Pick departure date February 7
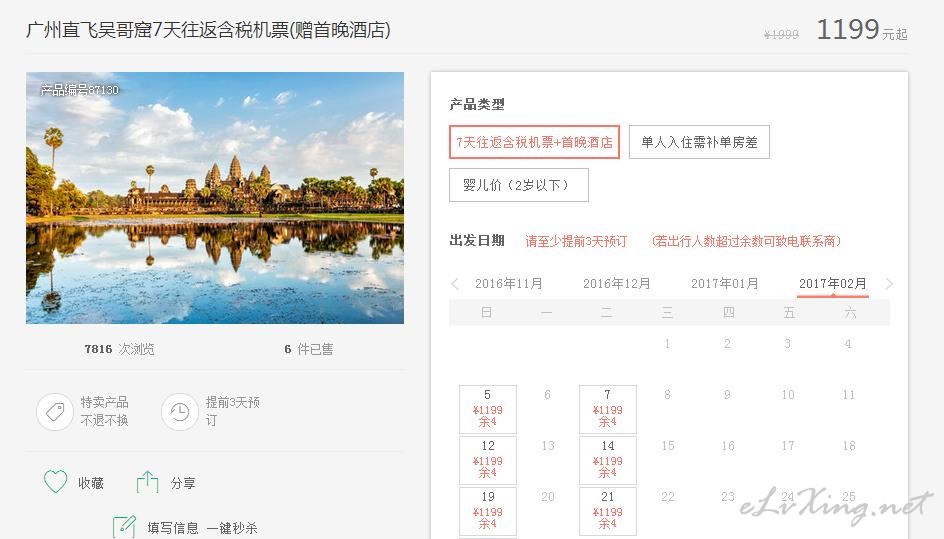 click(607, 409)
